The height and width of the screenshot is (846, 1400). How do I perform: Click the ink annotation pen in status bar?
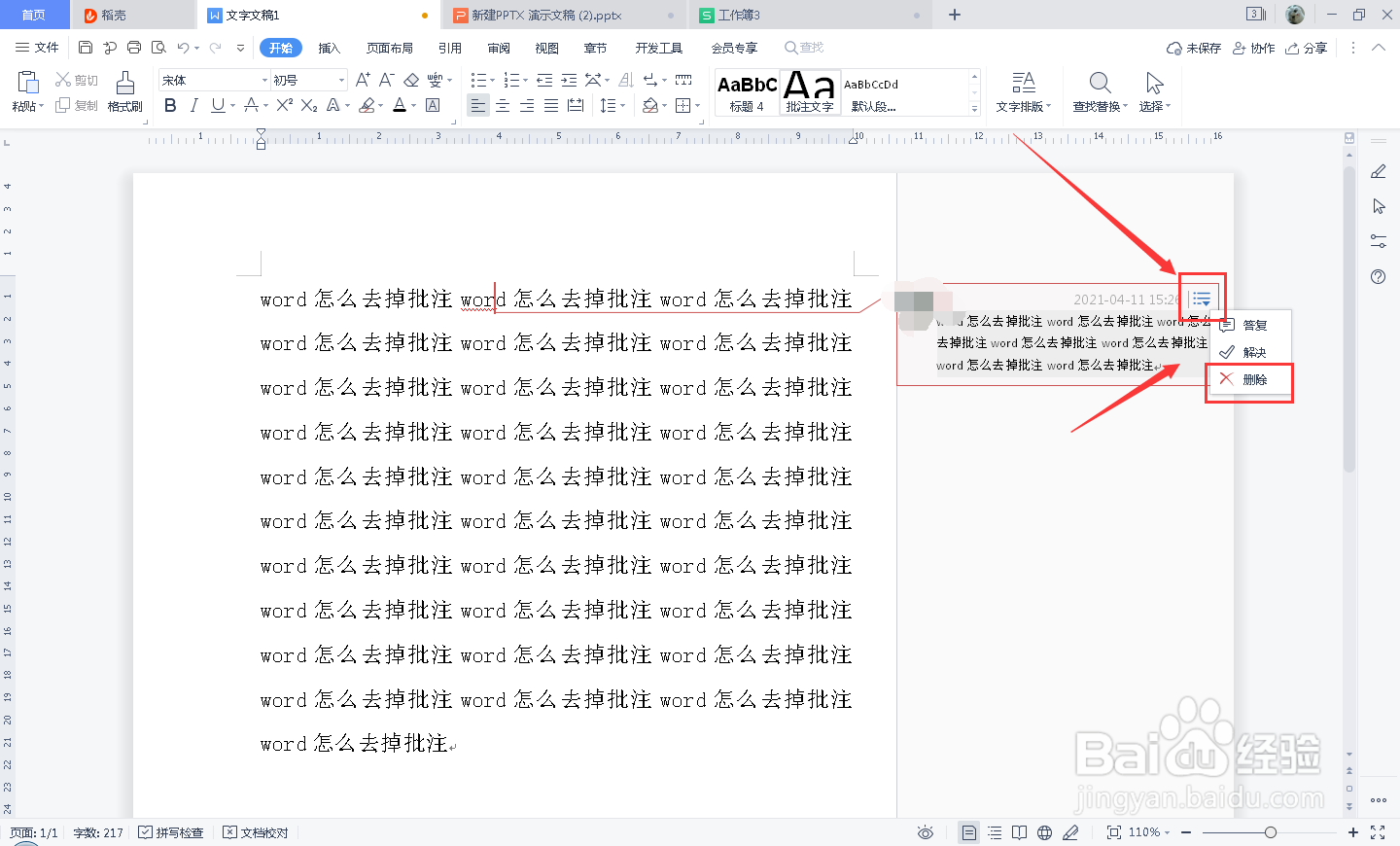[x=1070, y=832]
